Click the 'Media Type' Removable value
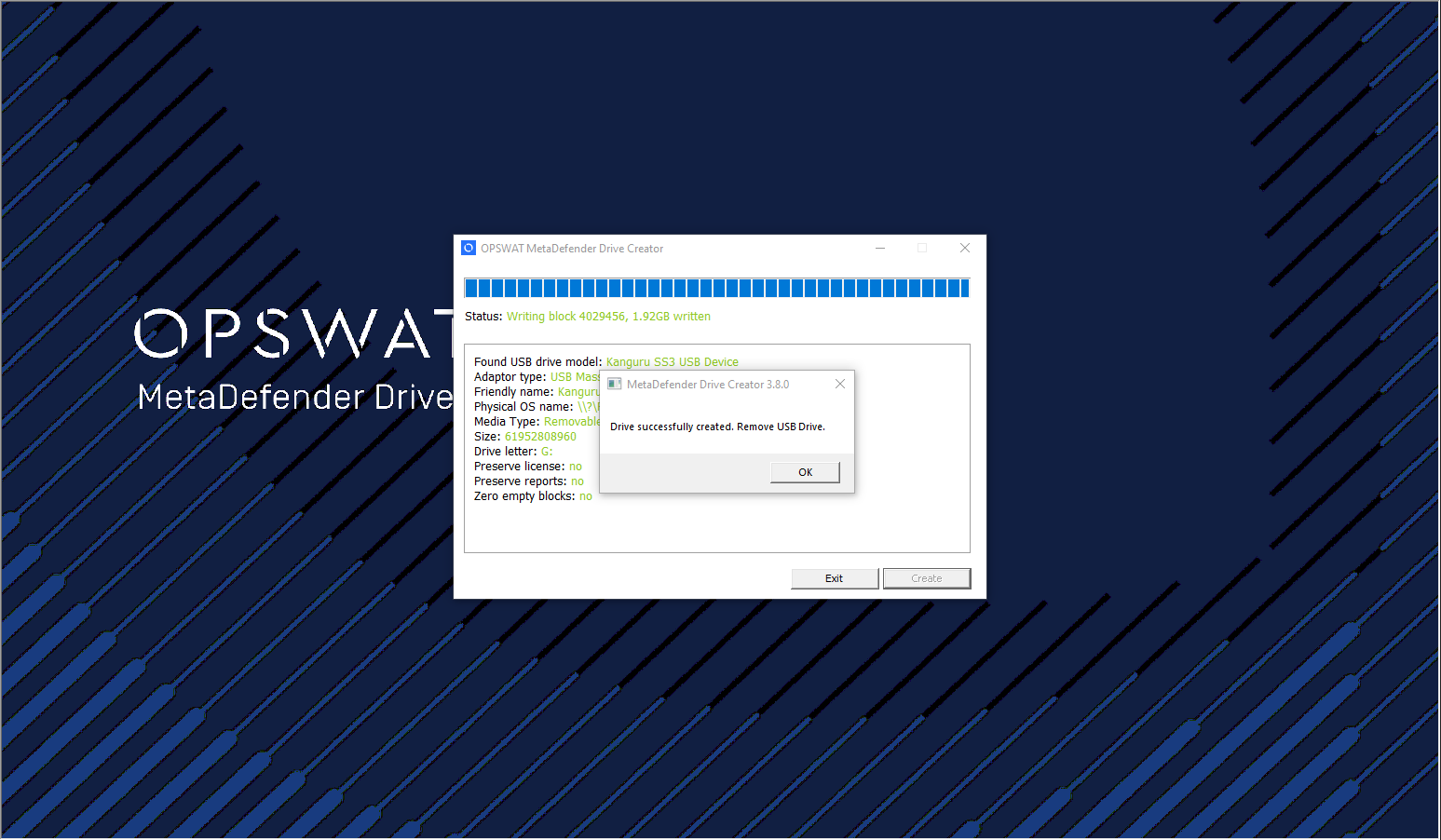 [x=572, y=422]
